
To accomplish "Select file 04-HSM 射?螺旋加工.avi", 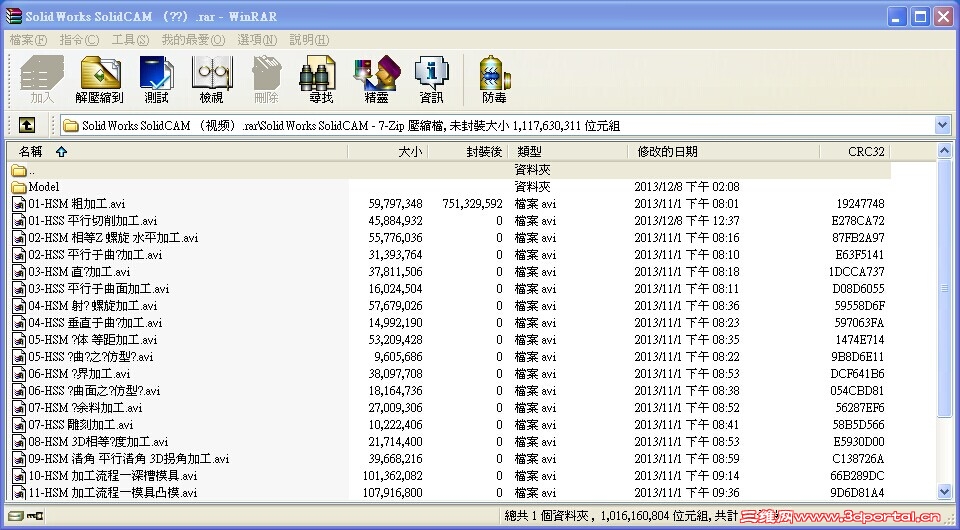I will coord(92,306).
